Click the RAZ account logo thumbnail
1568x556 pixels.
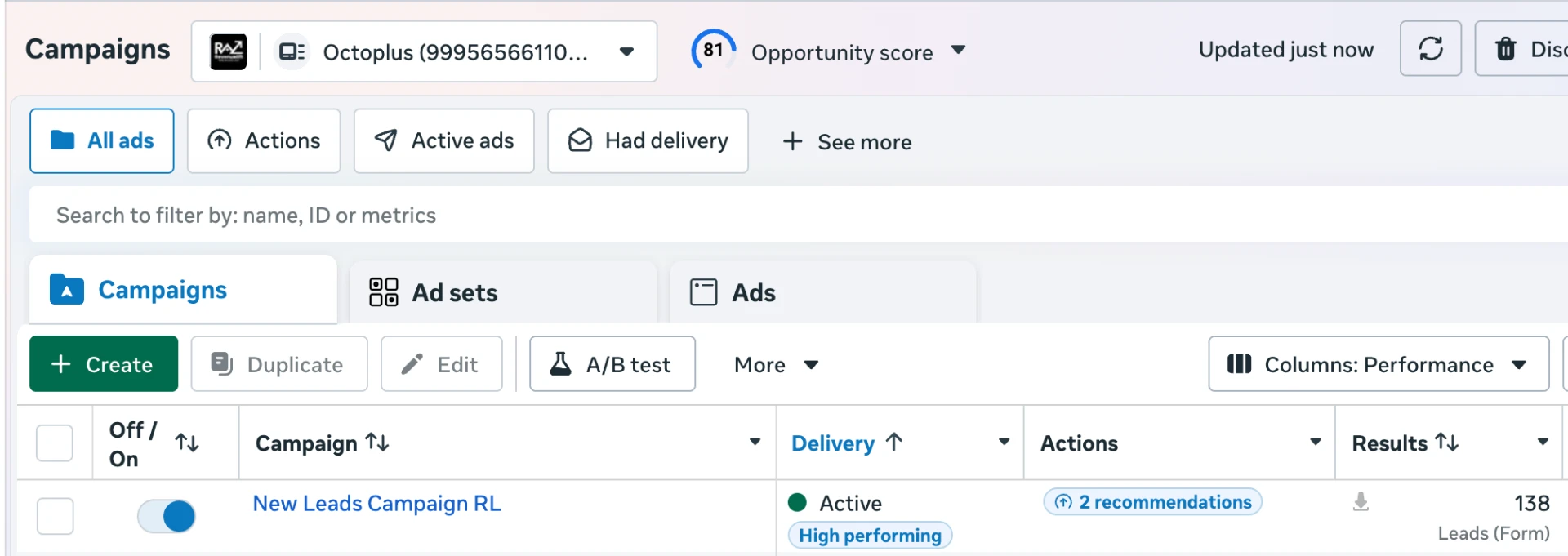point(228,51)
